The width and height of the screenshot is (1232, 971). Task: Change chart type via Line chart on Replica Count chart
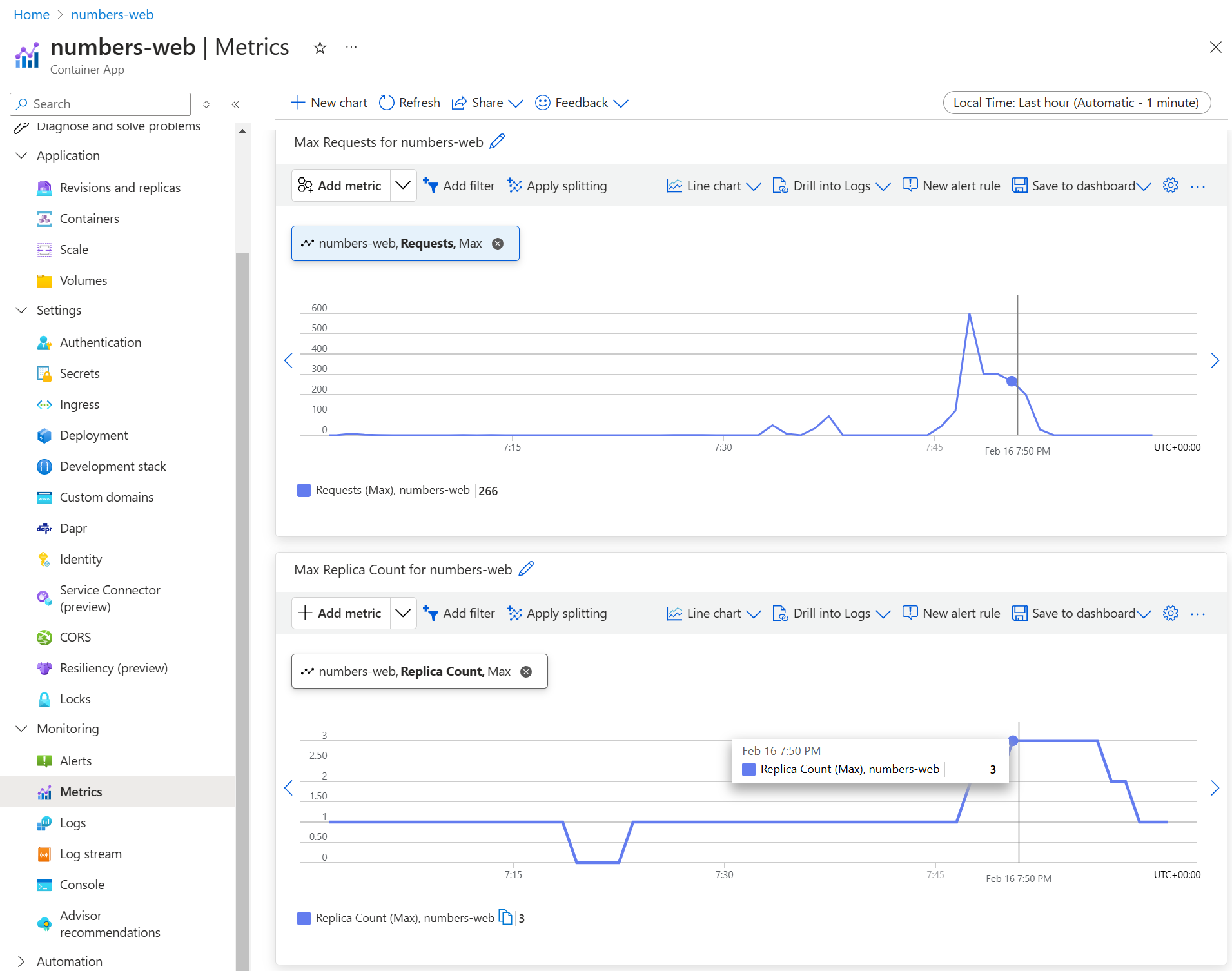tap(714, 613)
